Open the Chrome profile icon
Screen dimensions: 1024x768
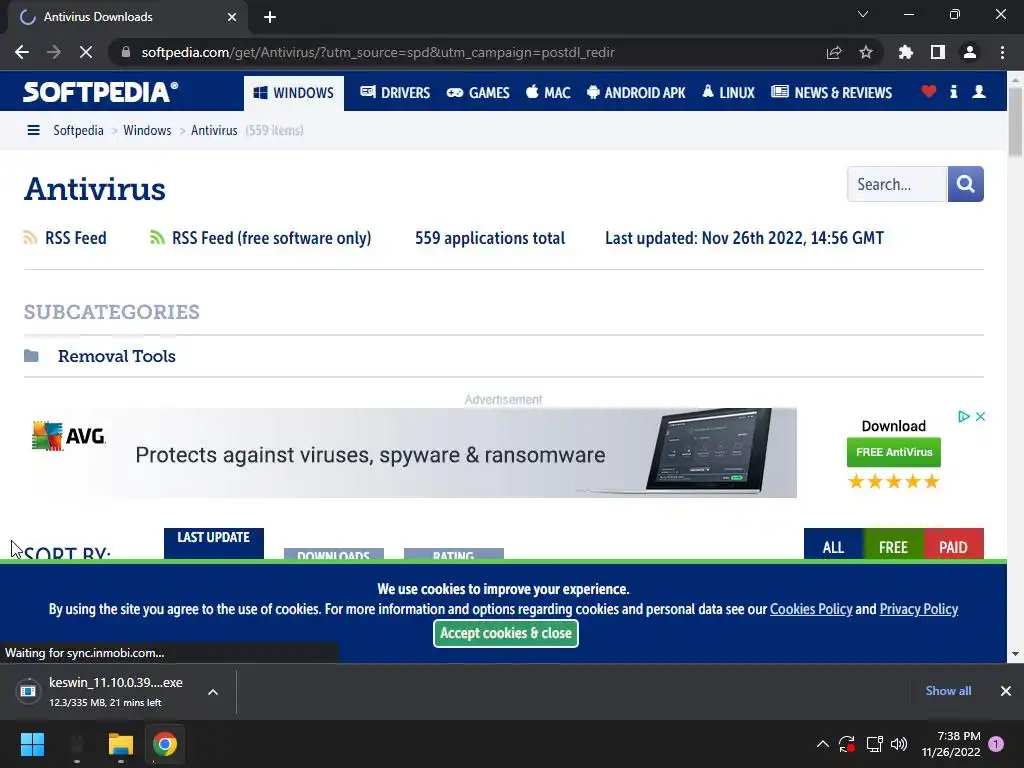pyautogui.click(x=970, y=52)
